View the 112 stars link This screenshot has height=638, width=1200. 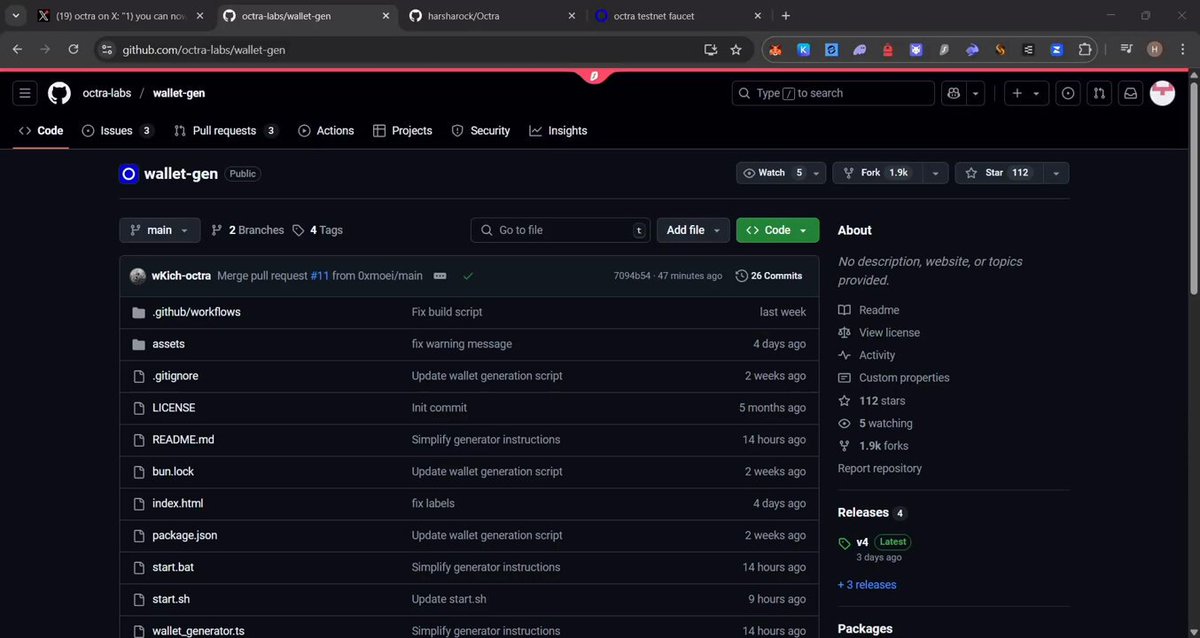coord(872,401)
